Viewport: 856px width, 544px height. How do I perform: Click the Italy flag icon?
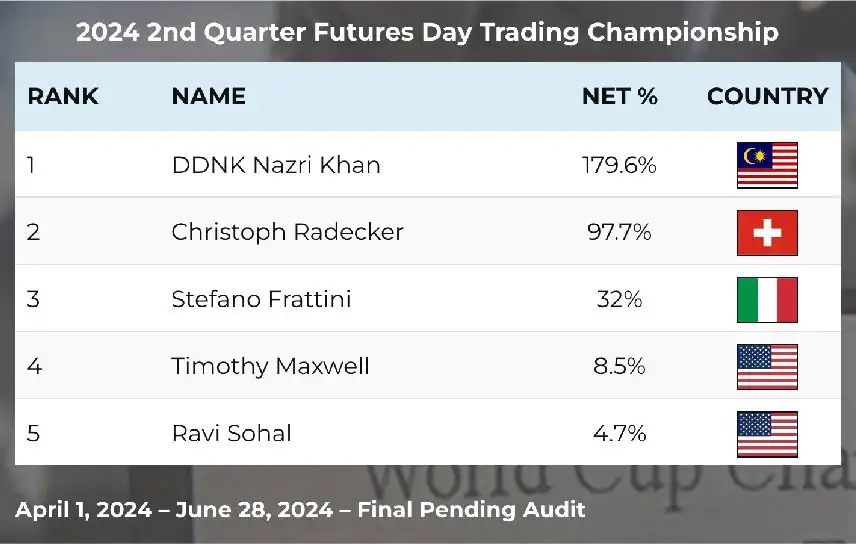click(x=767, y=299)
